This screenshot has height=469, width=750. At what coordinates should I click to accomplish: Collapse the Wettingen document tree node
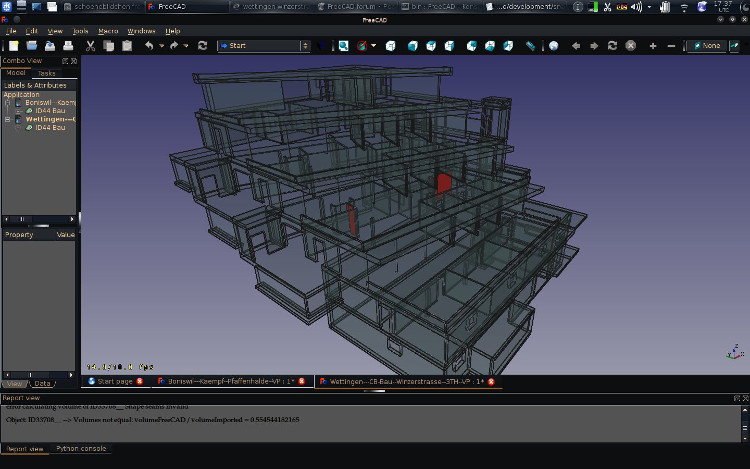click(x=8, y=119)
